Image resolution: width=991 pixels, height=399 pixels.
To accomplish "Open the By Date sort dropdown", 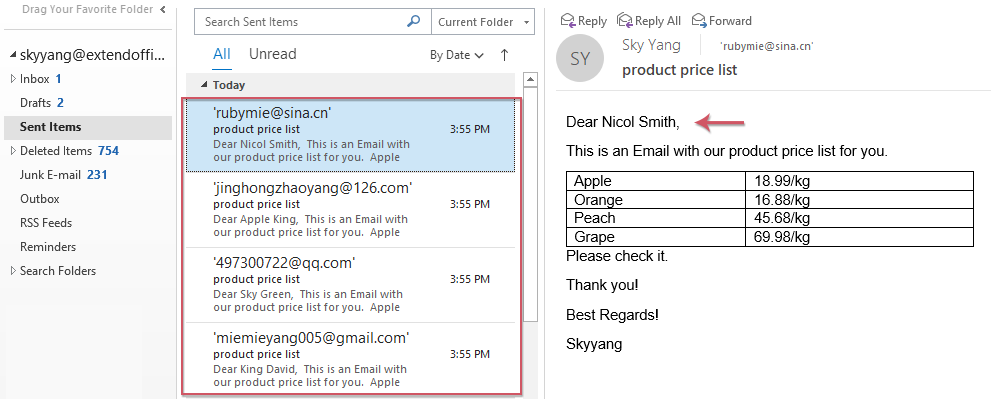I will click(456, 55).
